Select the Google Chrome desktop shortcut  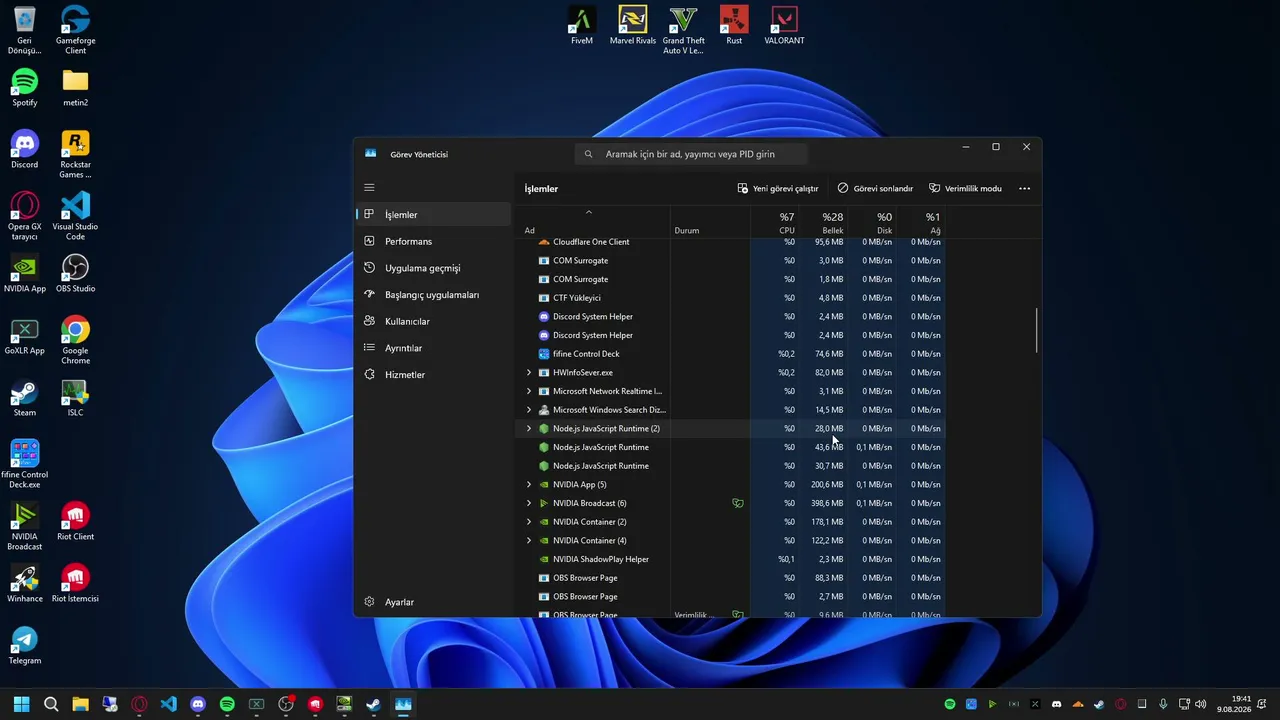[x=75, y=341]
